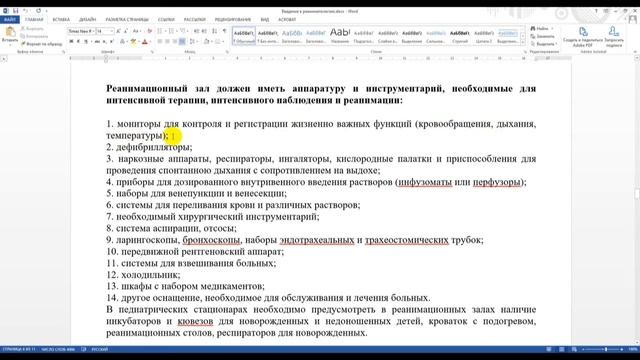Toggle Strikethrough formatting
The image size is (640, 360).
pyautogui.click(x=97, y=41)
